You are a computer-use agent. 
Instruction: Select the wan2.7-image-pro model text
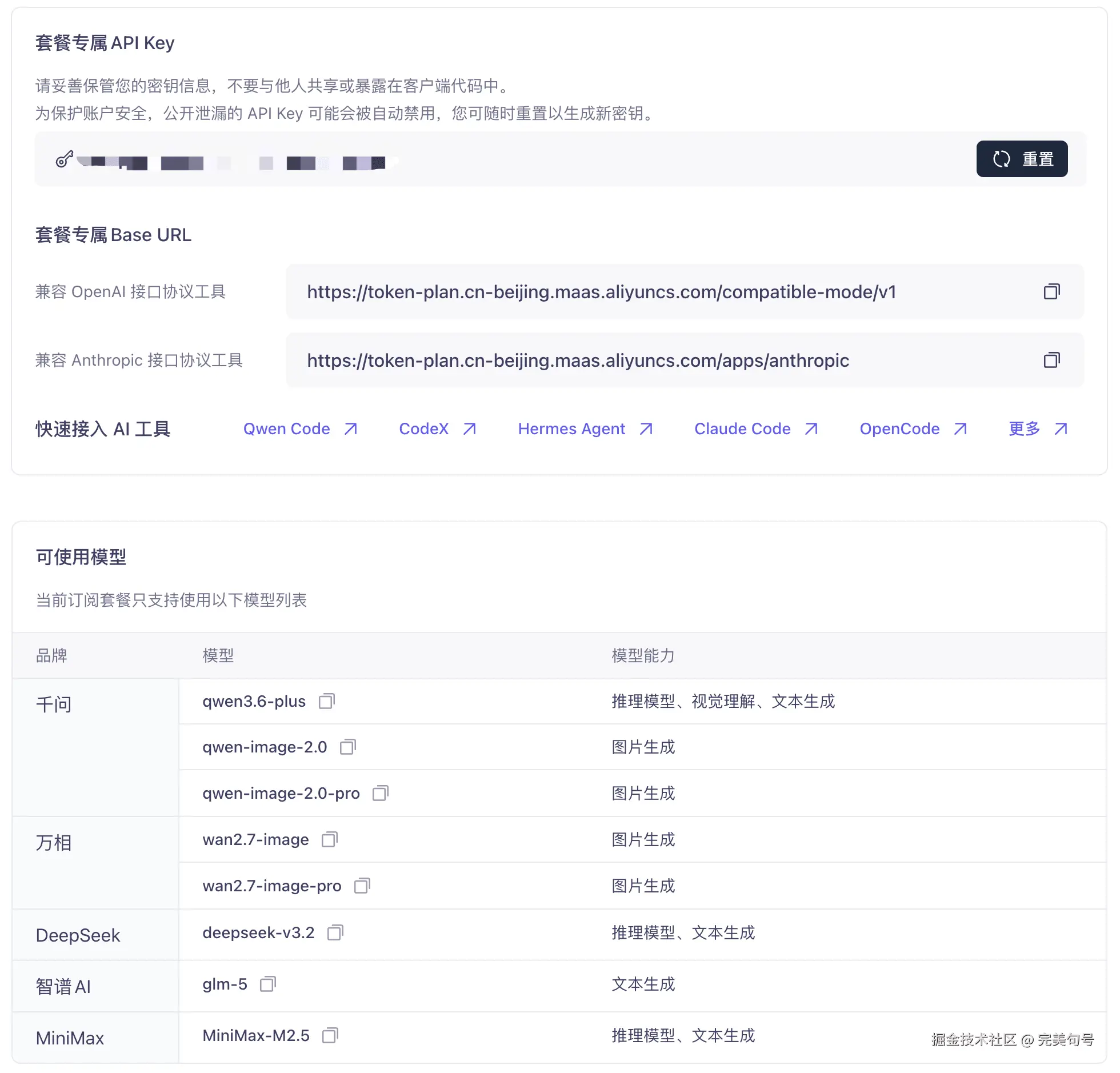[x=272, y=886]
